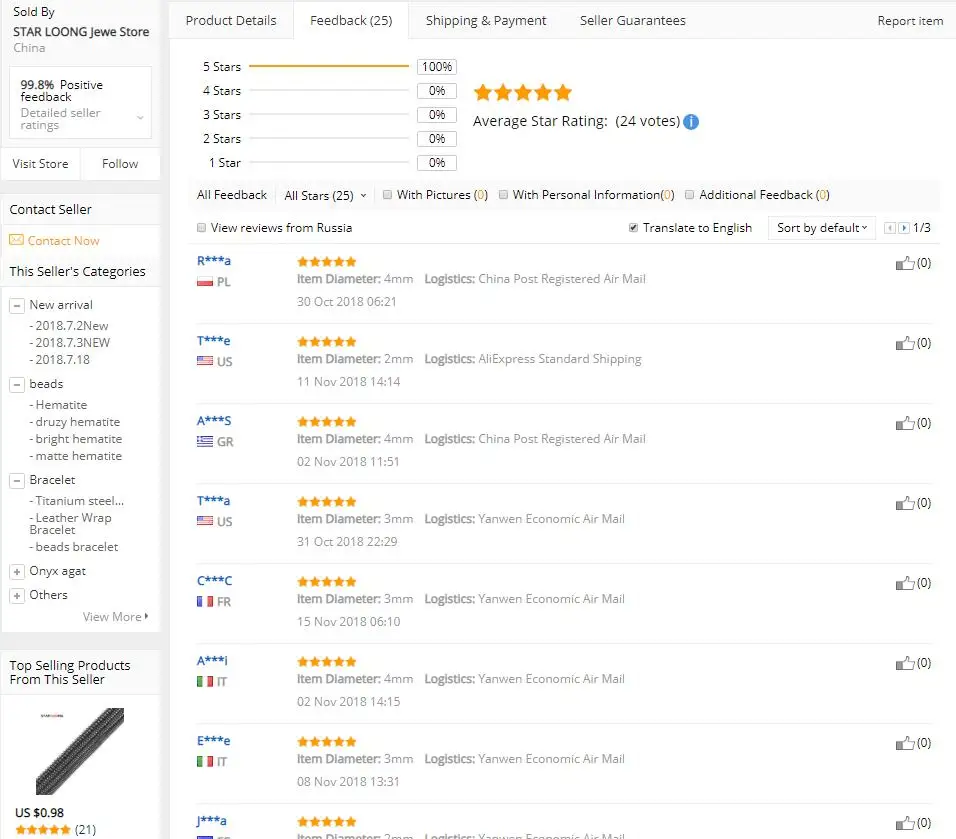The image size is (956, 839).
Task: Switch to the Product Details tab
Action: (231, 21)
